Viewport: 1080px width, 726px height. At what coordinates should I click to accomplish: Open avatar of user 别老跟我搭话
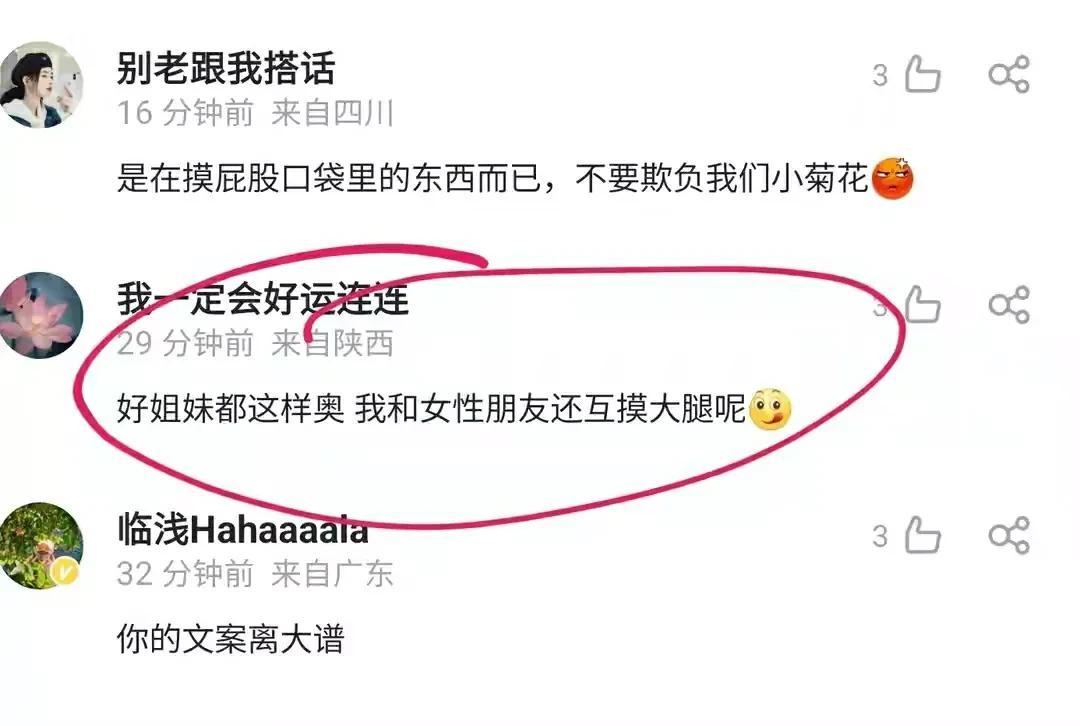pyautogui.click(x=41, y=85)
